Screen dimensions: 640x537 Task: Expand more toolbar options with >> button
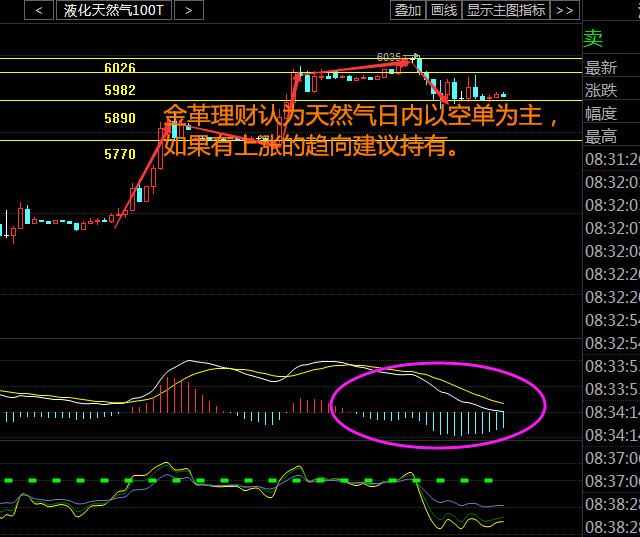click(x=565, y=10)
